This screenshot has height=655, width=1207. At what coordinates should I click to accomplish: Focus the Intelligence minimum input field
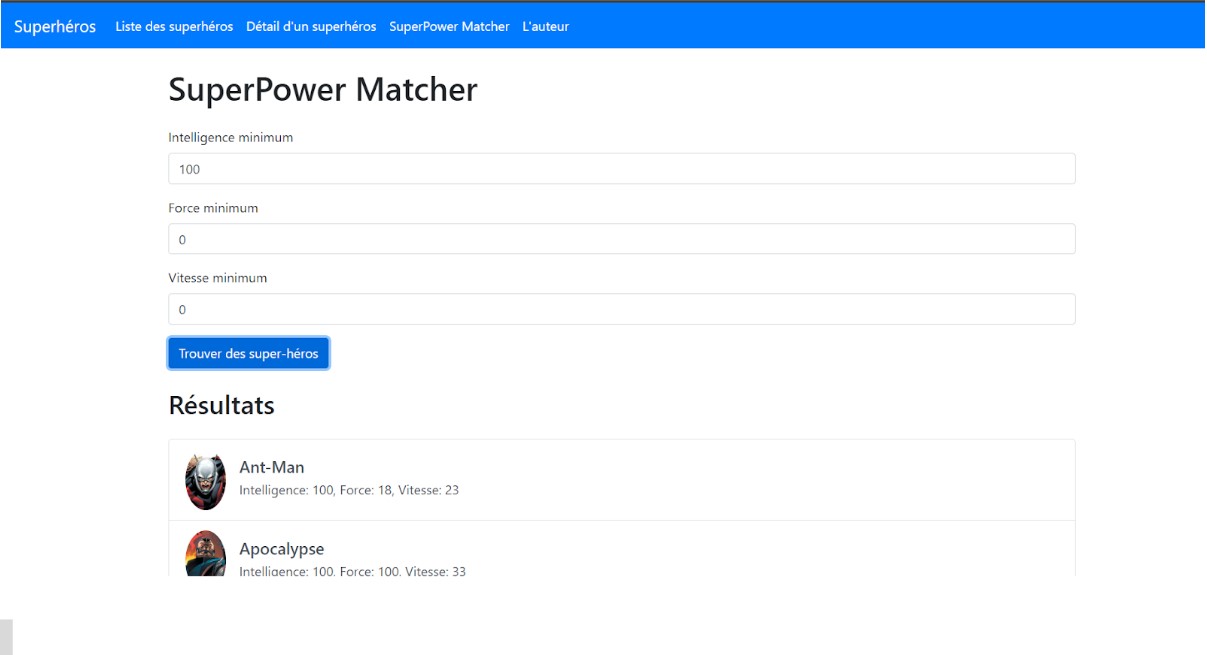[621, 169]
